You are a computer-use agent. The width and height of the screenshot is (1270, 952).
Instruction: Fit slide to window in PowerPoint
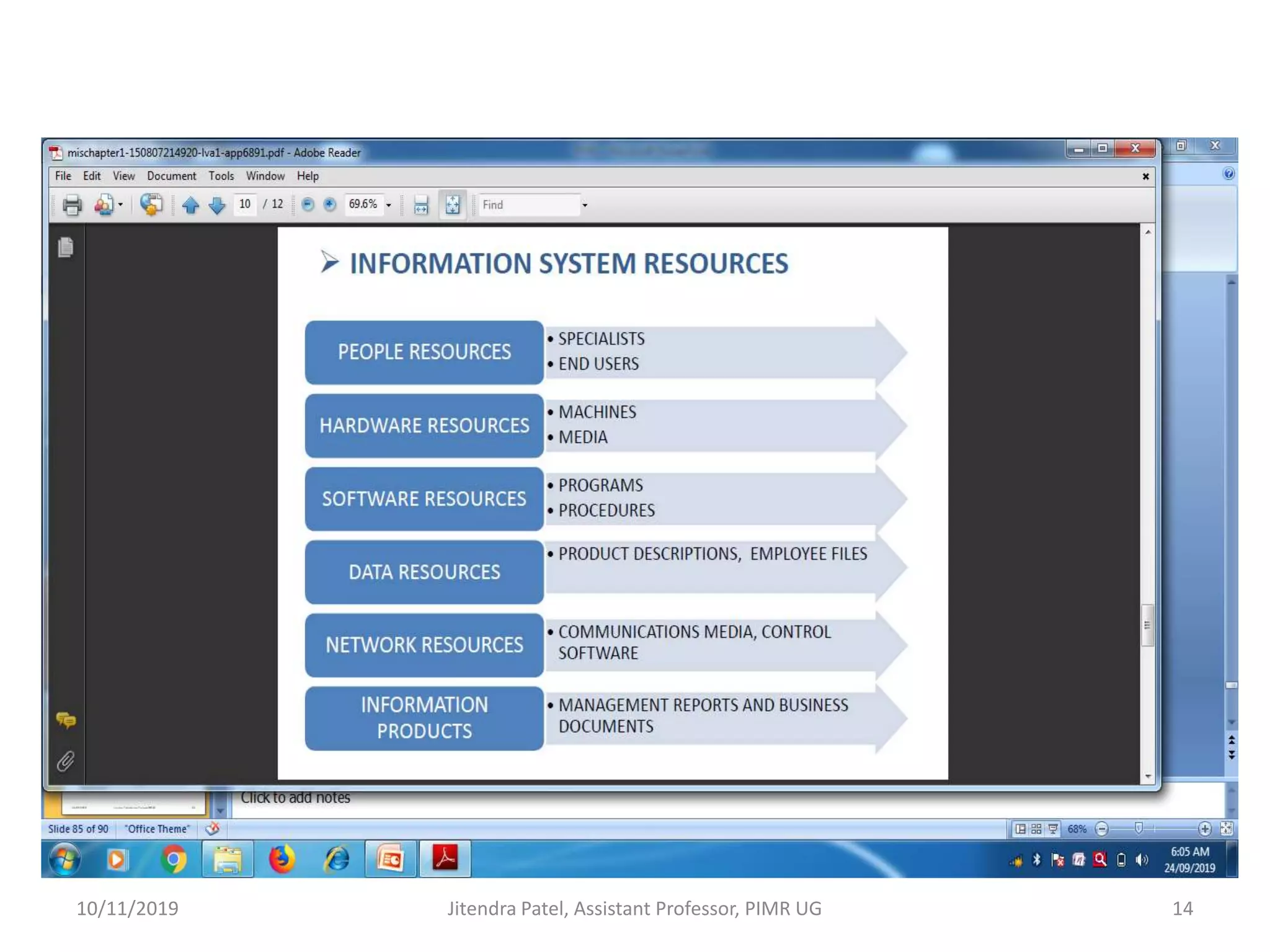click(x=1226, y=829)
